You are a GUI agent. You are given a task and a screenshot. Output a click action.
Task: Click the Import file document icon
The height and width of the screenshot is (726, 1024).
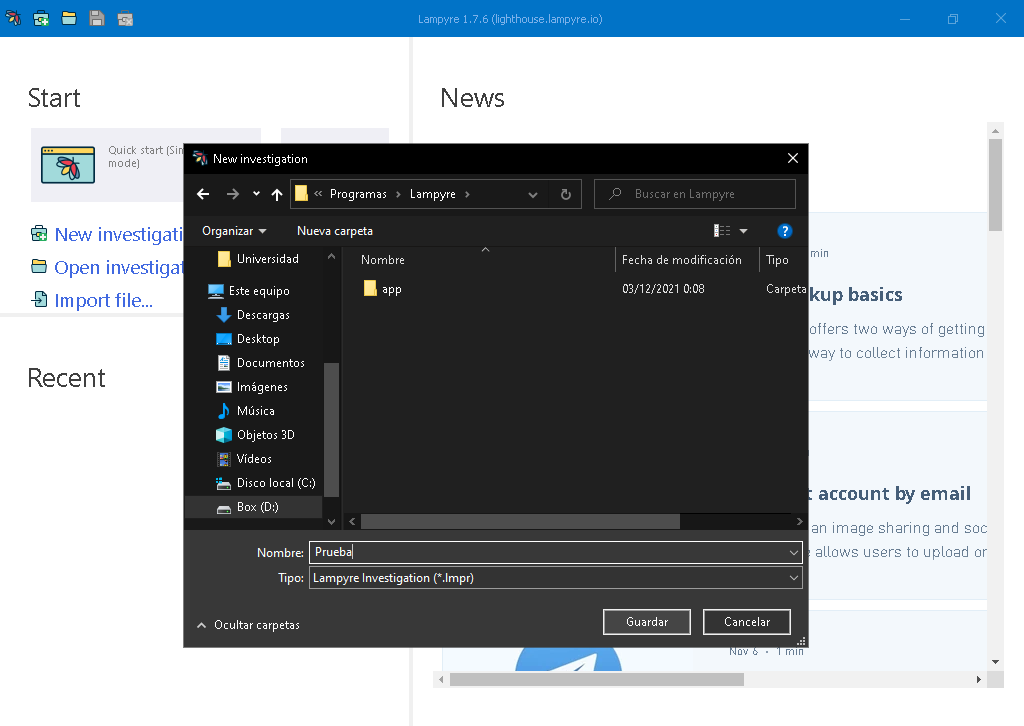40,300
